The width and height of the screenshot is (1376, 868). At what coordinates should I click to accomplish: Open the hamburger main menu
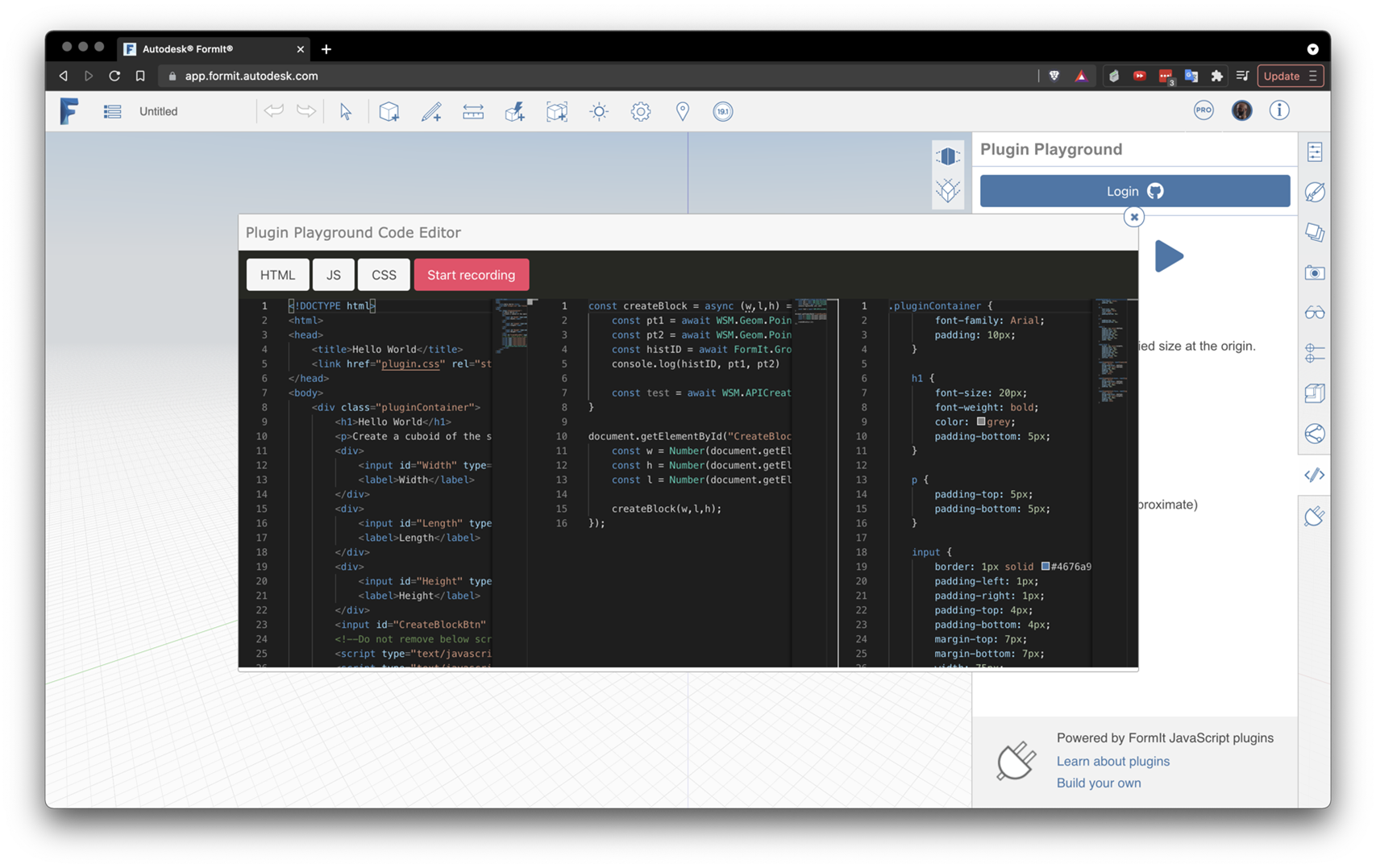click(x=112, y=111)
